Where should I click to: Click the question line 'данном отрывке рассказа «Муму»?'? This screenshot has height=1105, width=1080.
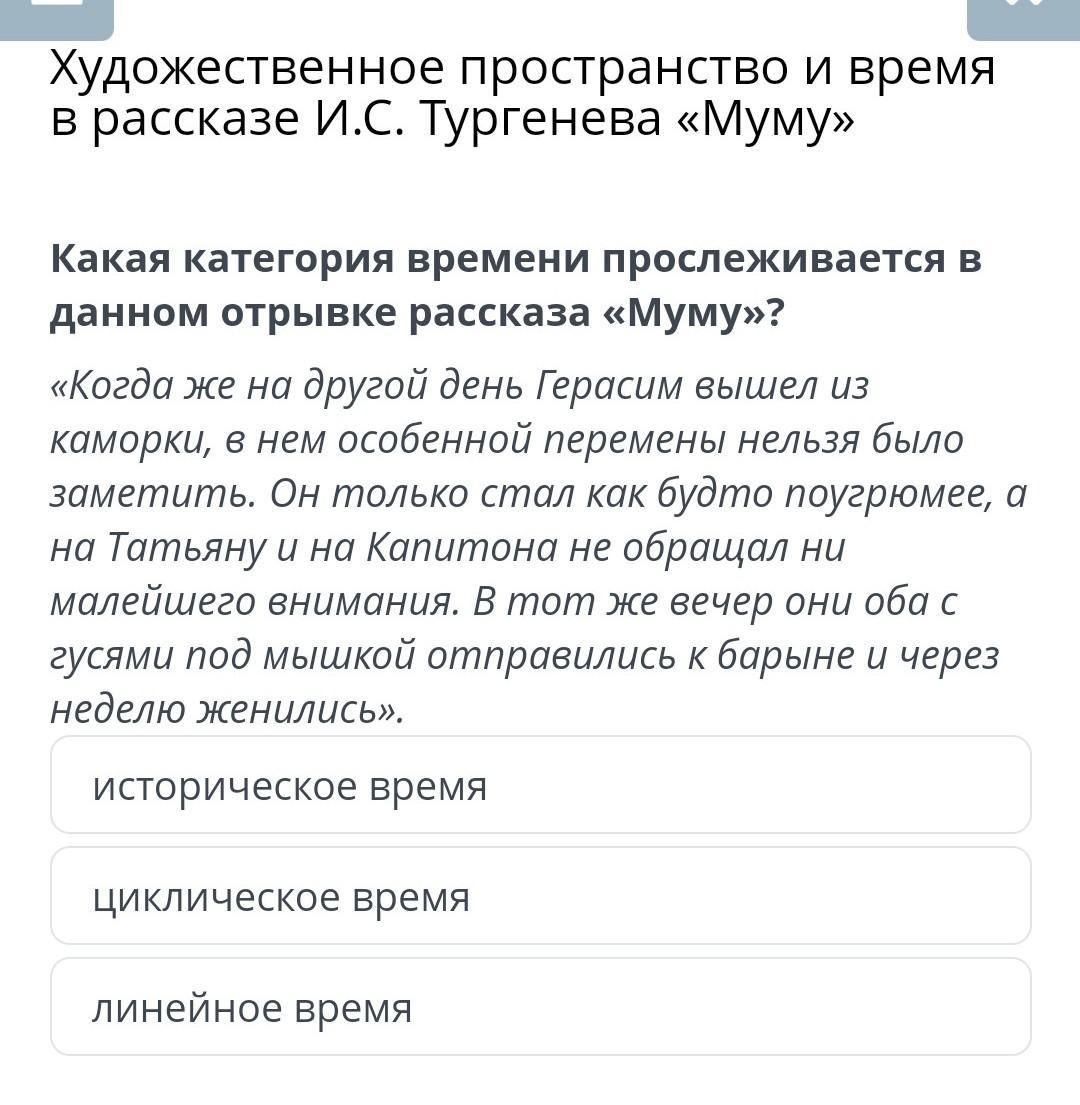[x=416, y=312]
